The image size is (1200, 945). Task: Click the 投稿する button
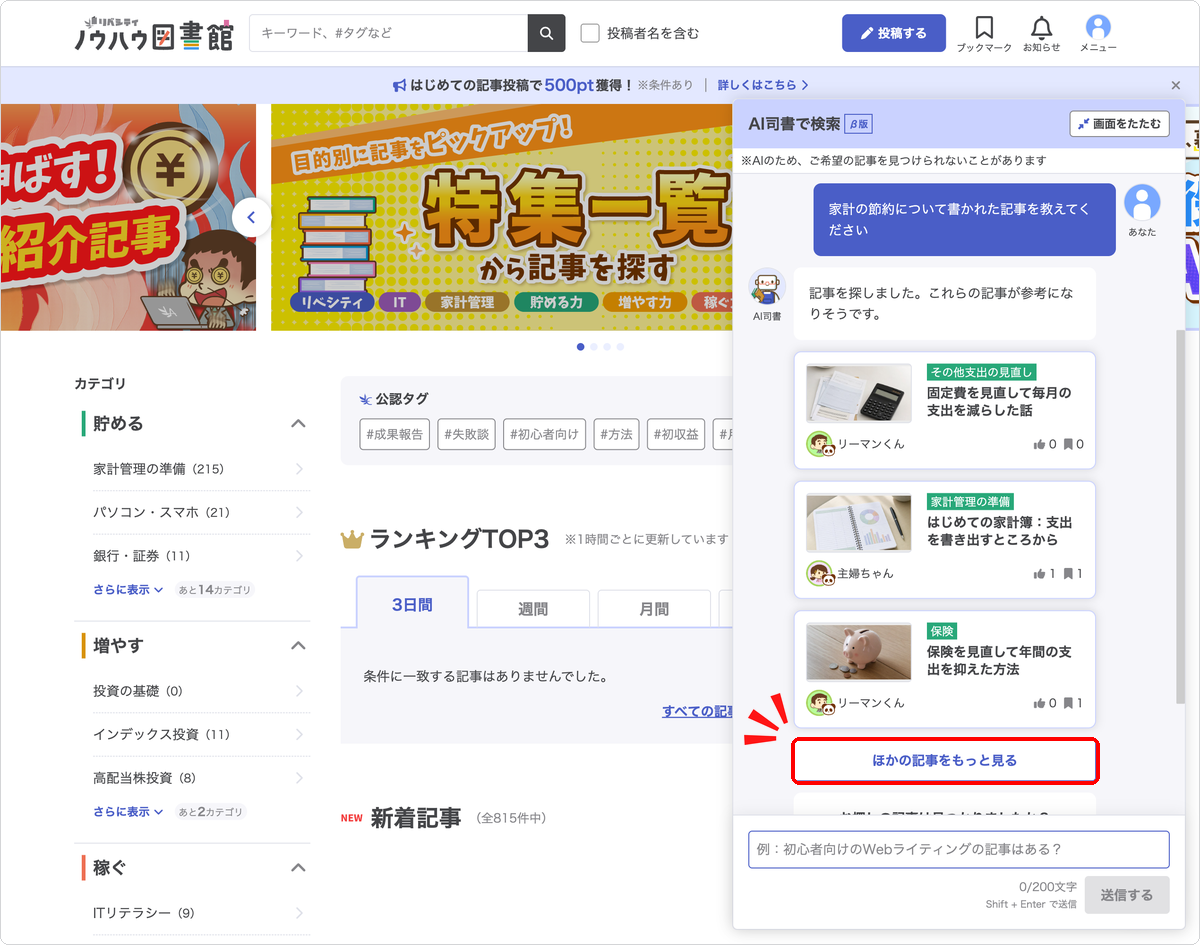tap(893, 33)
